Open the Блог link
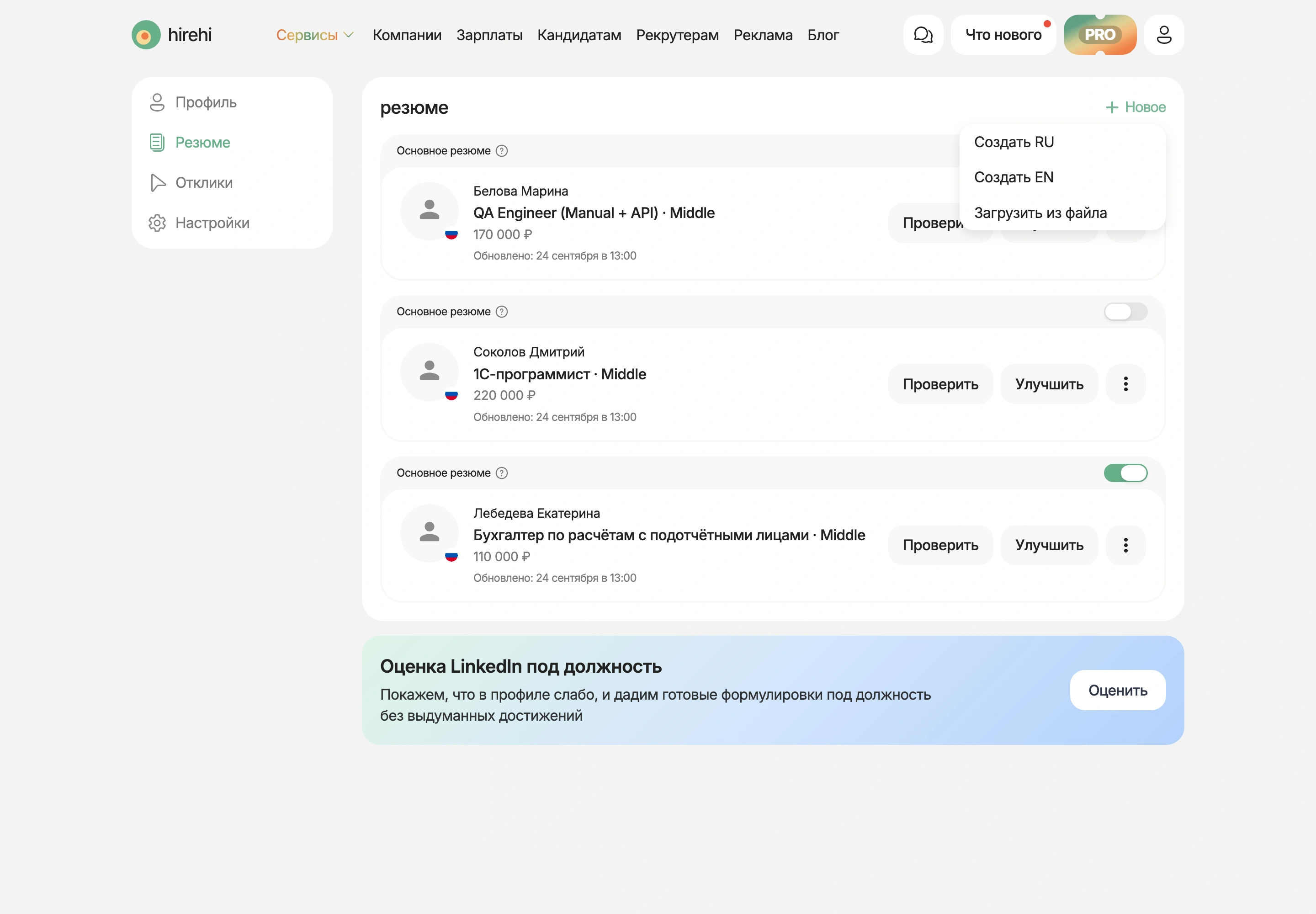This screenshot has height=914, width=1316. 823,35
